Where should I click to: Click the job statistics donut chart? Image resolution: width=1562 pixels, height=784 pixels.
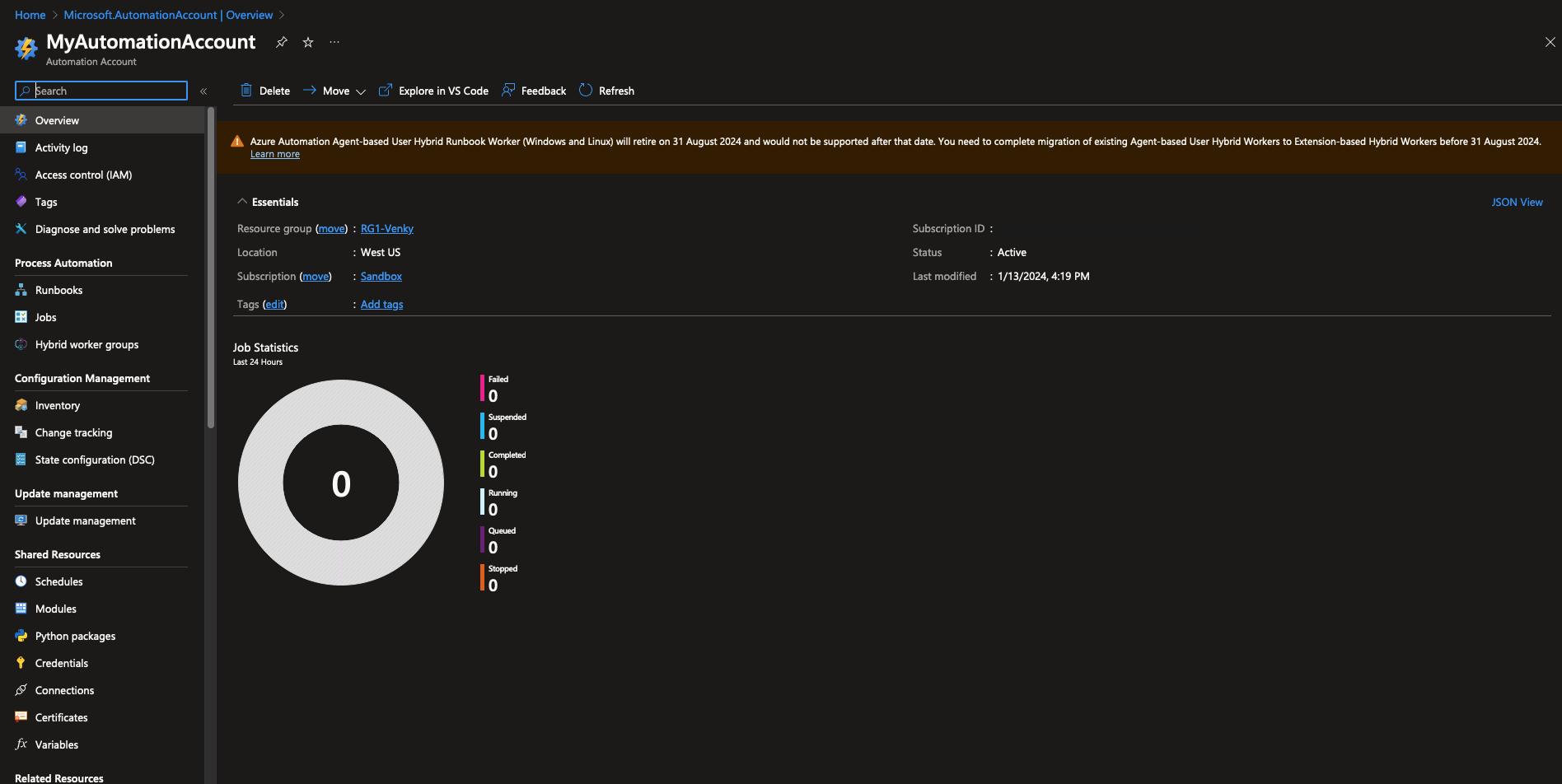click(x=341, y=483)
